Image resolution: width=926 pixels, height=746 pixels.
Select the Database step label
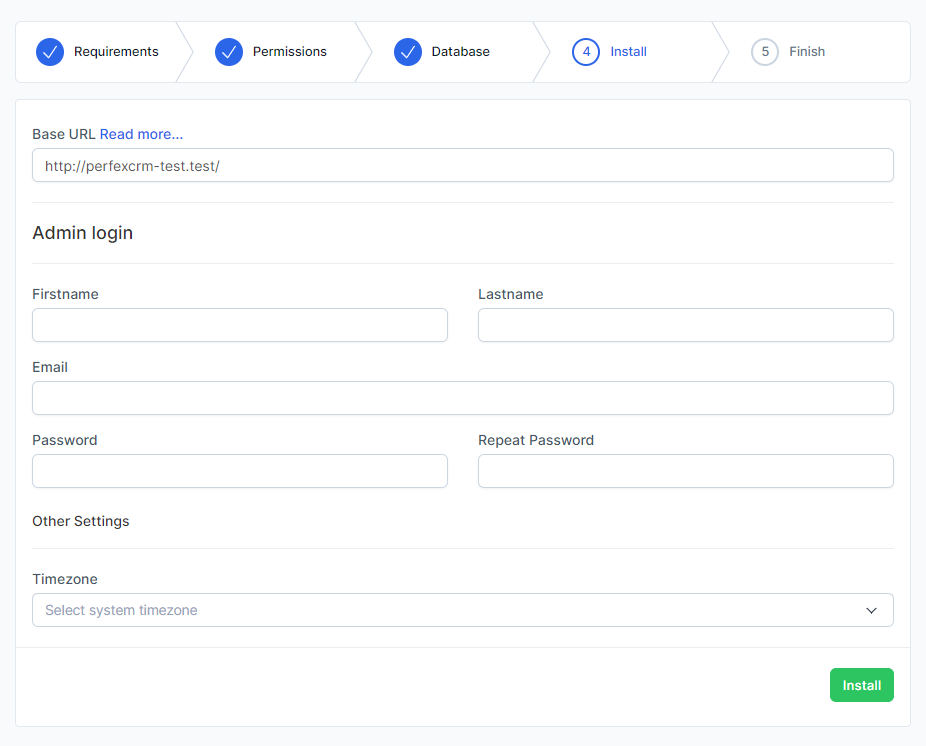pyautogui.click(x=460, y=52)
